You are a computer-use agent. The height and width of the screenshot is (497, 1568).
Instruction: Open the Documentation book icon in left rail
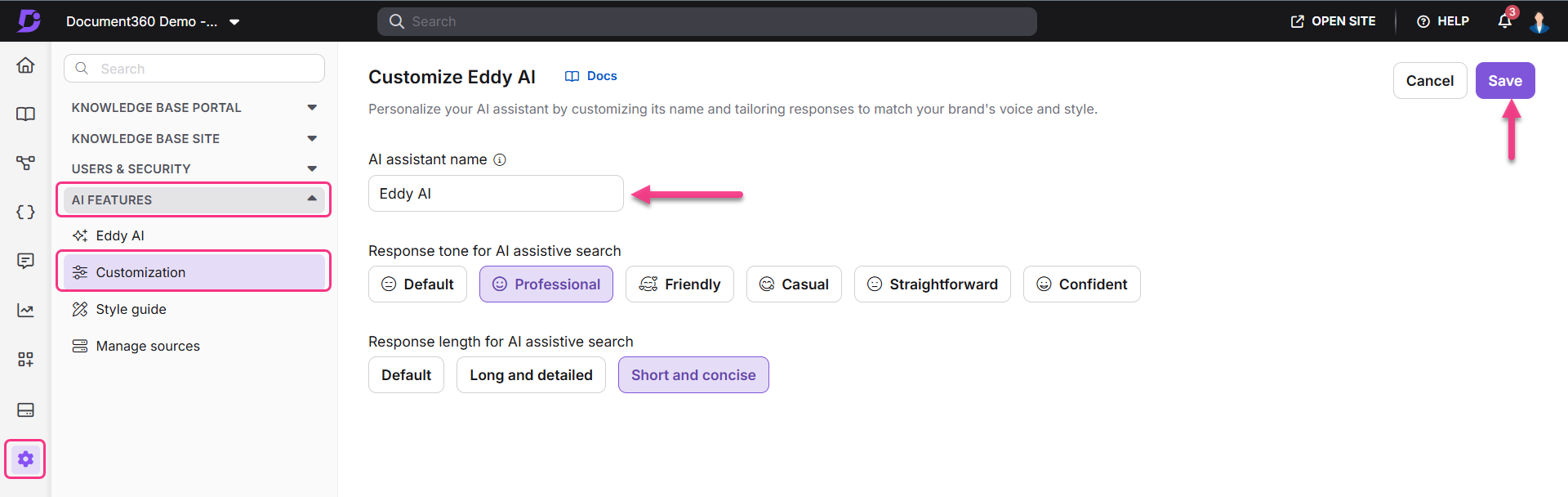tap(25, 114)
